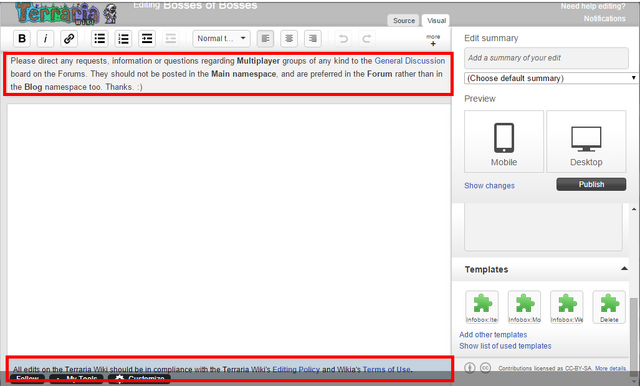
Task: Toggle bold formatting
Action: click(x=22, y=39)
